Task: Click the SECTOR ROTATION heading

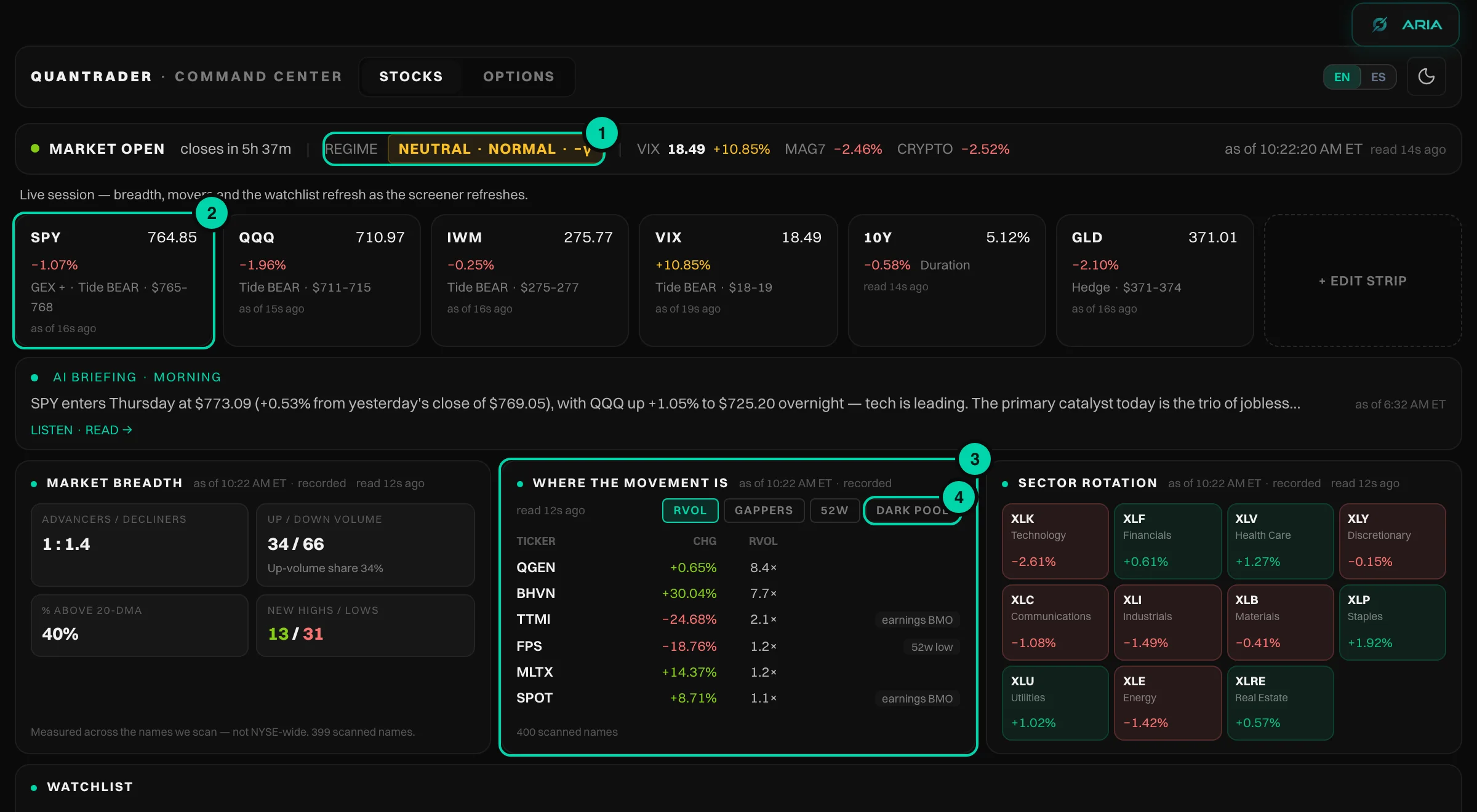Action: coord(1087,483)
